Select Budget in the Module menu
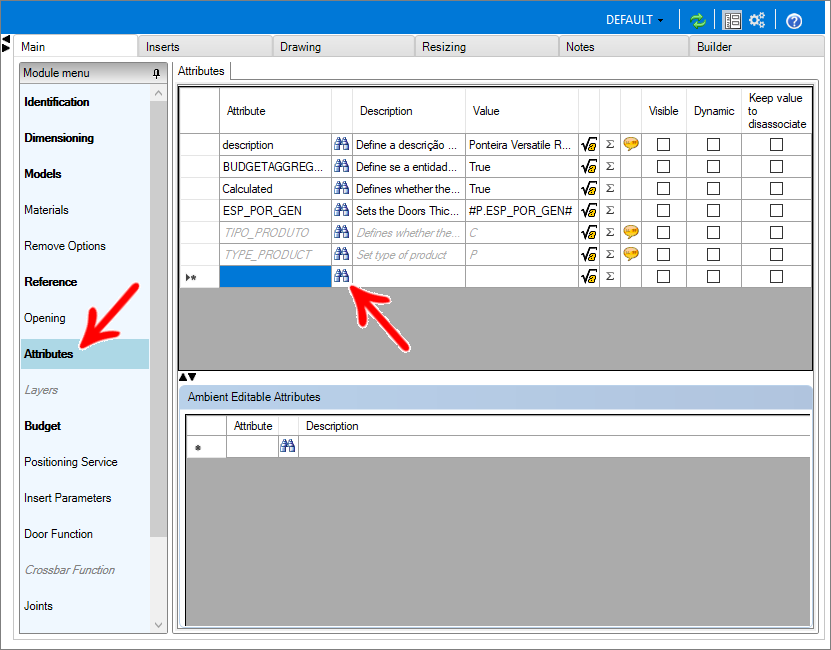 point(42,426)
